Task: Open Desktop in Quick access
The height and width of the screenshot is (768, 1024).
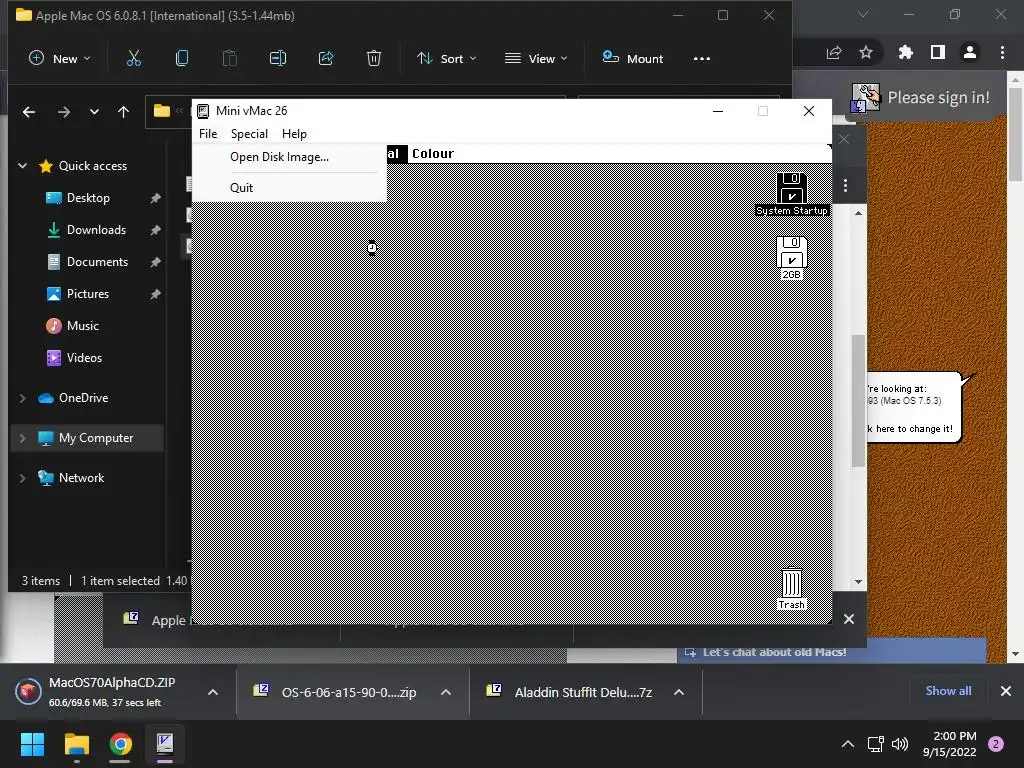Action: 88,198
